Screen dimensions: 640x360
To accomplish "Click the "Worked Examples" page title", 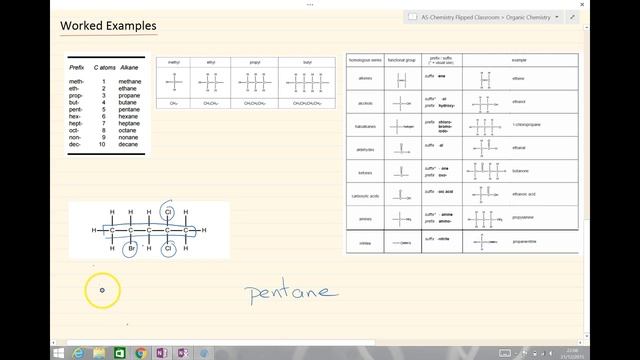I will tap(108, 26).
